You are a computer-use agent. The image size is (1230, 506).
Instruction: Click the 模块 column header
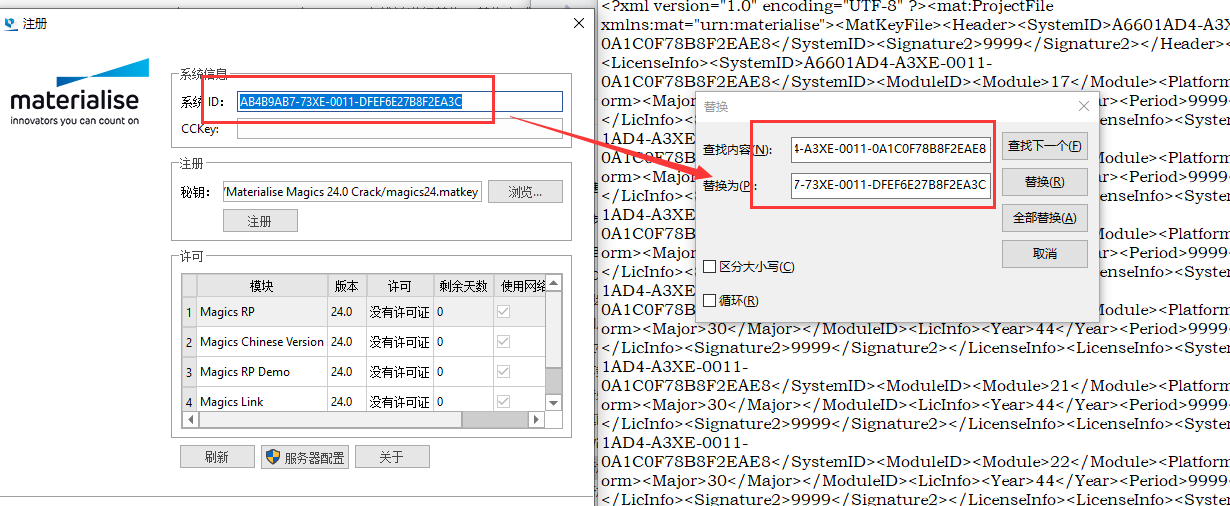tap(262, 286)
